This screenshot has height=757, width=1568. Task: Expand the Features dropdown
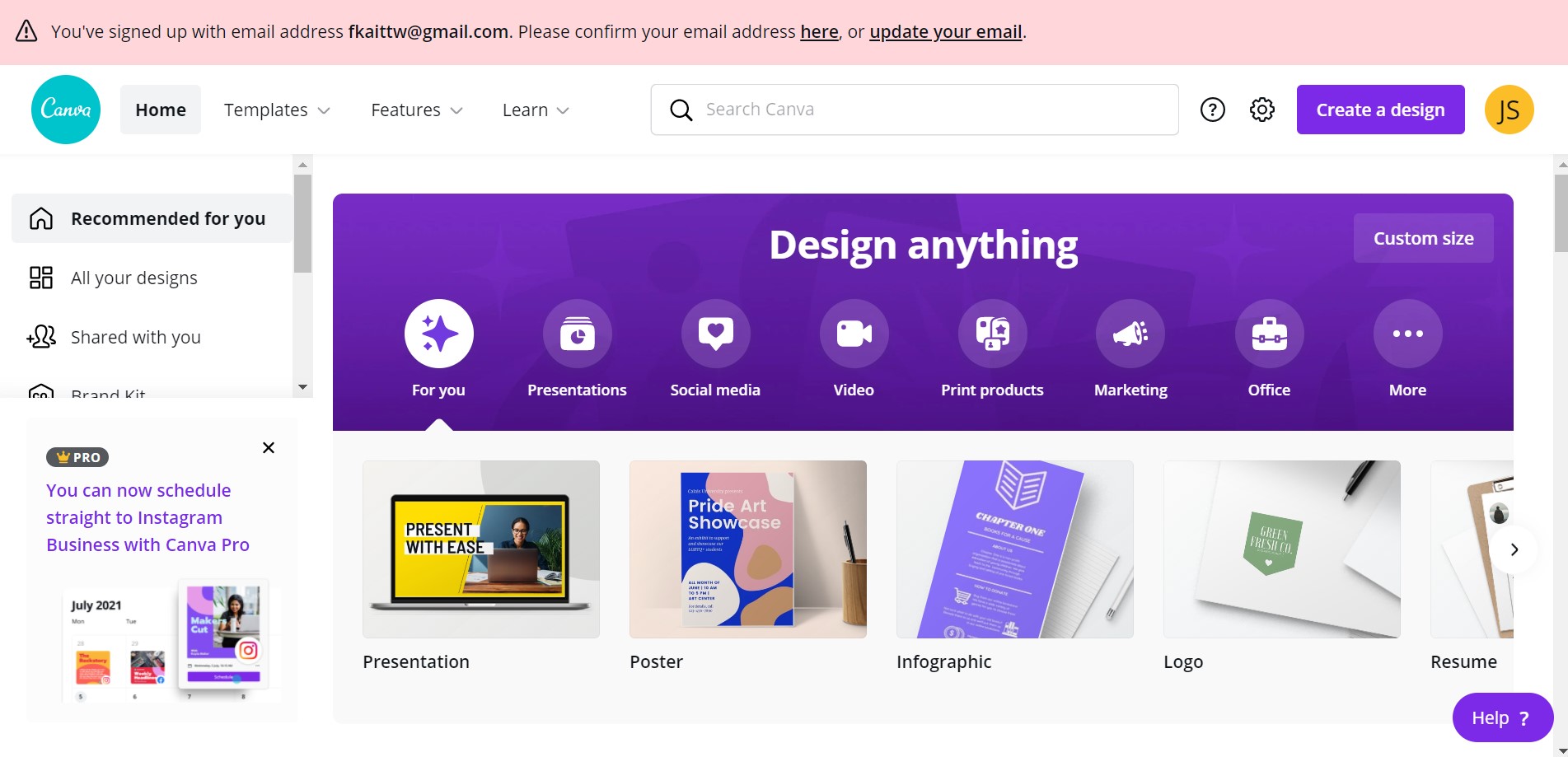(417, 110)
